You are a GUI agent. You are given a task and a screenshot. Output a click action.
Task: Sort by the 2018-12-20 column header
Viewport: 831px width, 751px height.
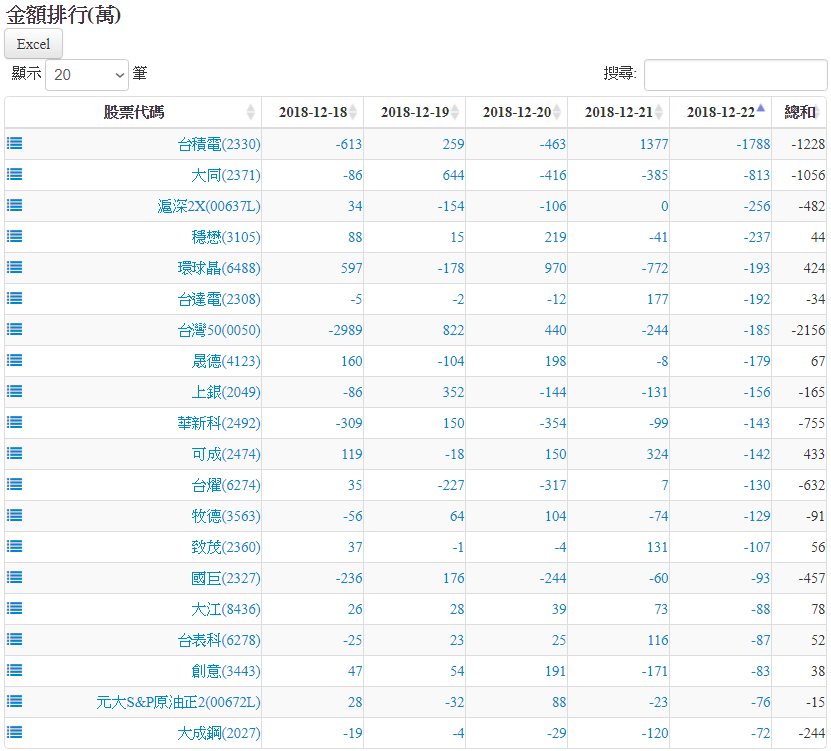pyautogui.click(x=516, y=112)
